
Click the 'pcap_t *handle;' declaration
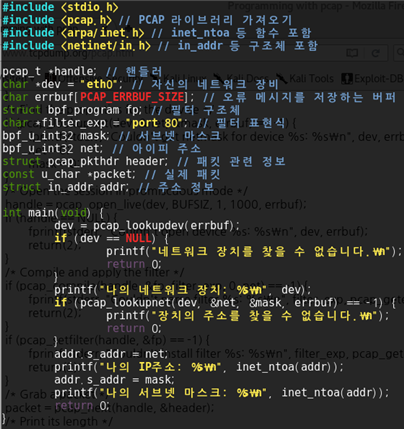(49, 71)
